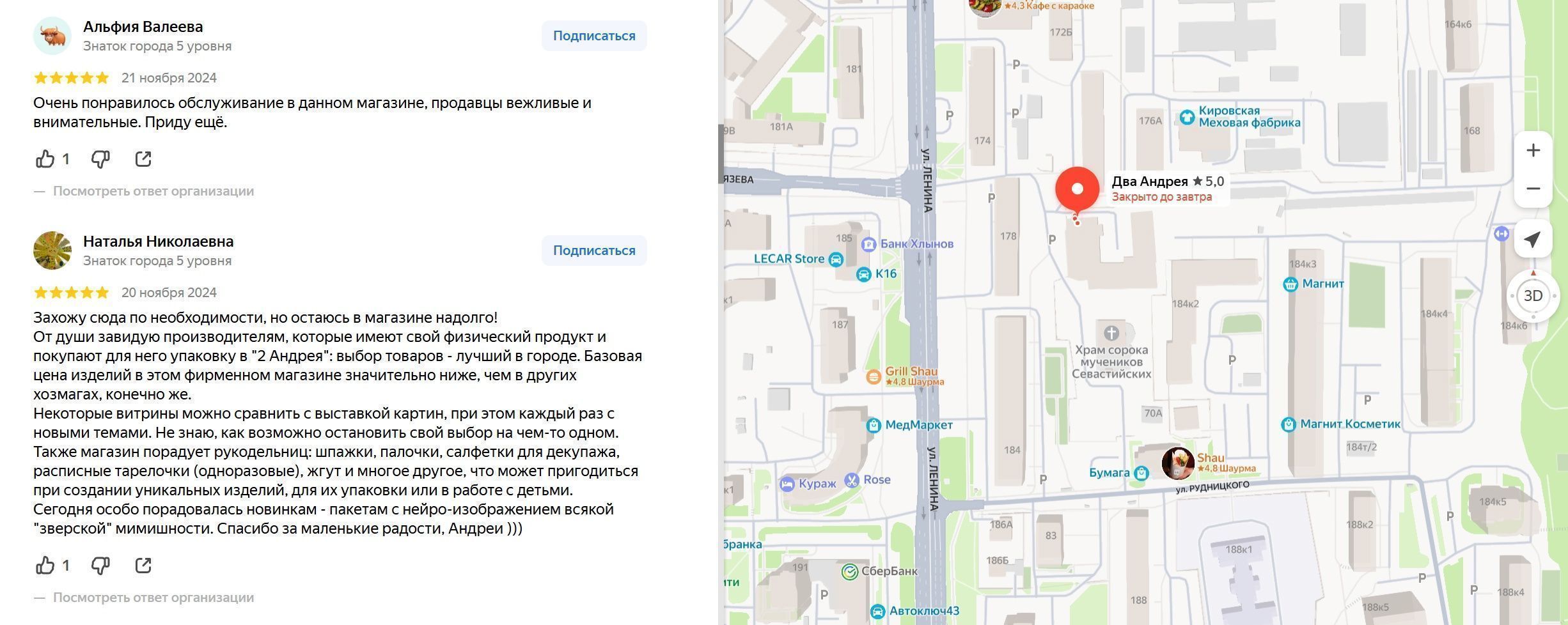The image size is (1568, 625).
Task: Zoom in on the map
Action: pyautogui.click(x=1533, y=150)
